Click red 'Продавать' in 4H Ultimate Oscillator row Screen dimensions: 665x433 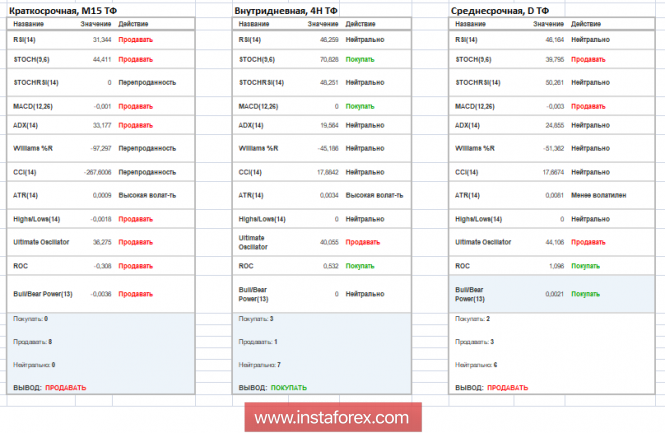click(363, 242)
